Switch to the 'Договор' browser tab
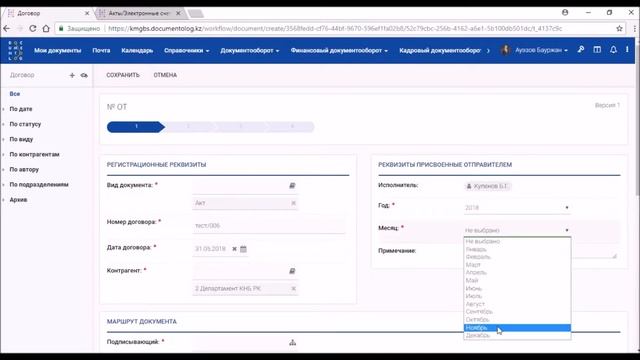Image resolution: width=640 pixels, height=360 pixels. [x=48, y=13]
